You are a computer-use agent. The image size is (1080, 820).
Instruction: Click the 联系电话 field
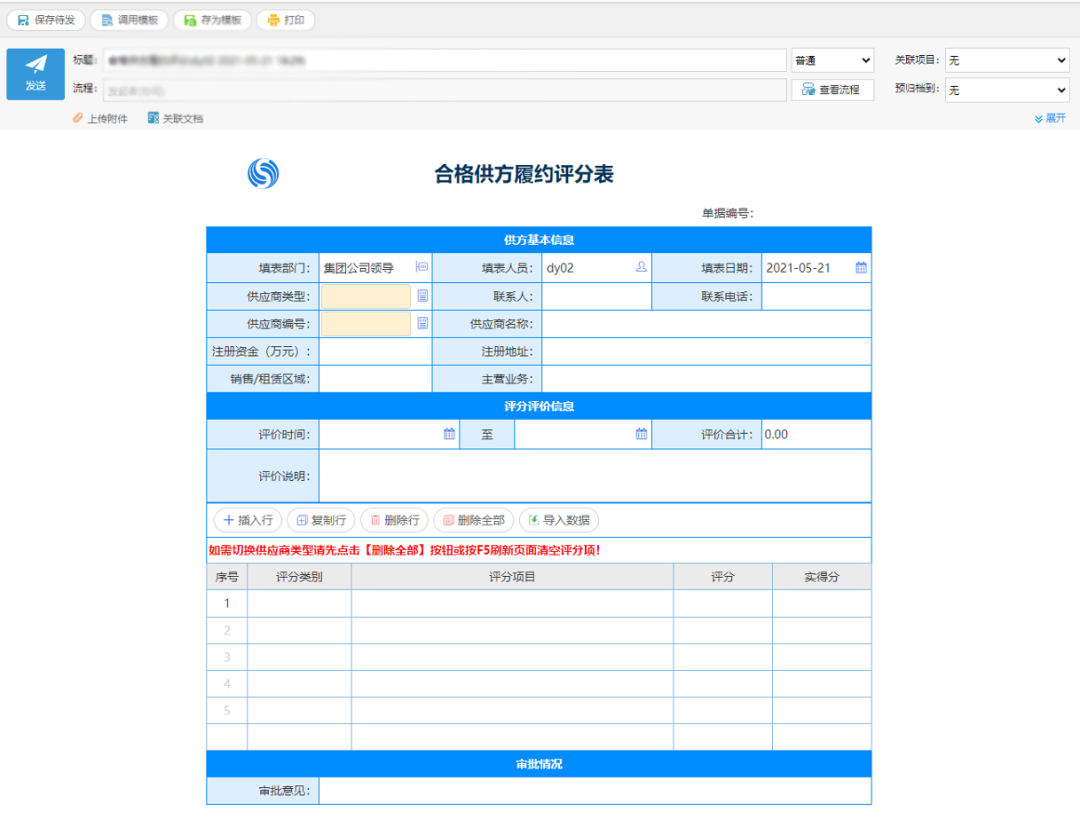(816, 297)
